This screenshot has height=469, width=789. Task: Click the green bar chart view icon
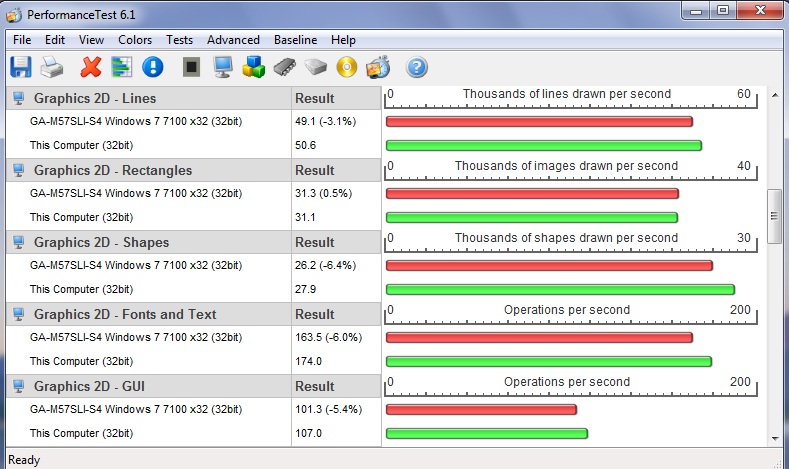pyautogui.click(x=121, y=67)
